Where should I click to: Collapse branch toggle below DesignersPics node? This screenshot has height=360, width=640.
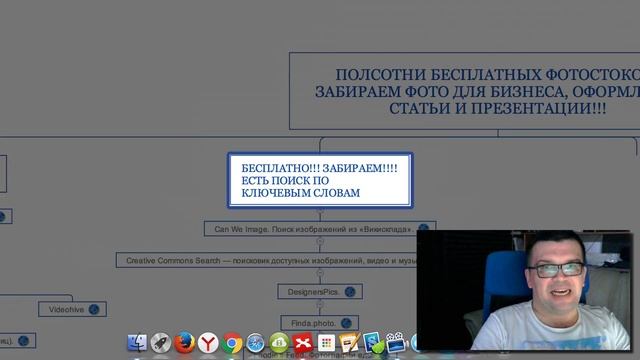tap(320, 304)
